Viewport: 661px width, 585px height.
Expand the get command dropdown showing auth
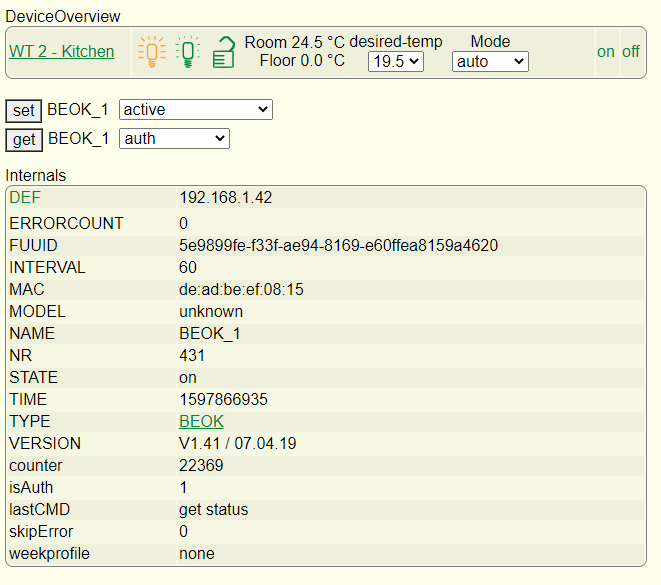[174, 139]
